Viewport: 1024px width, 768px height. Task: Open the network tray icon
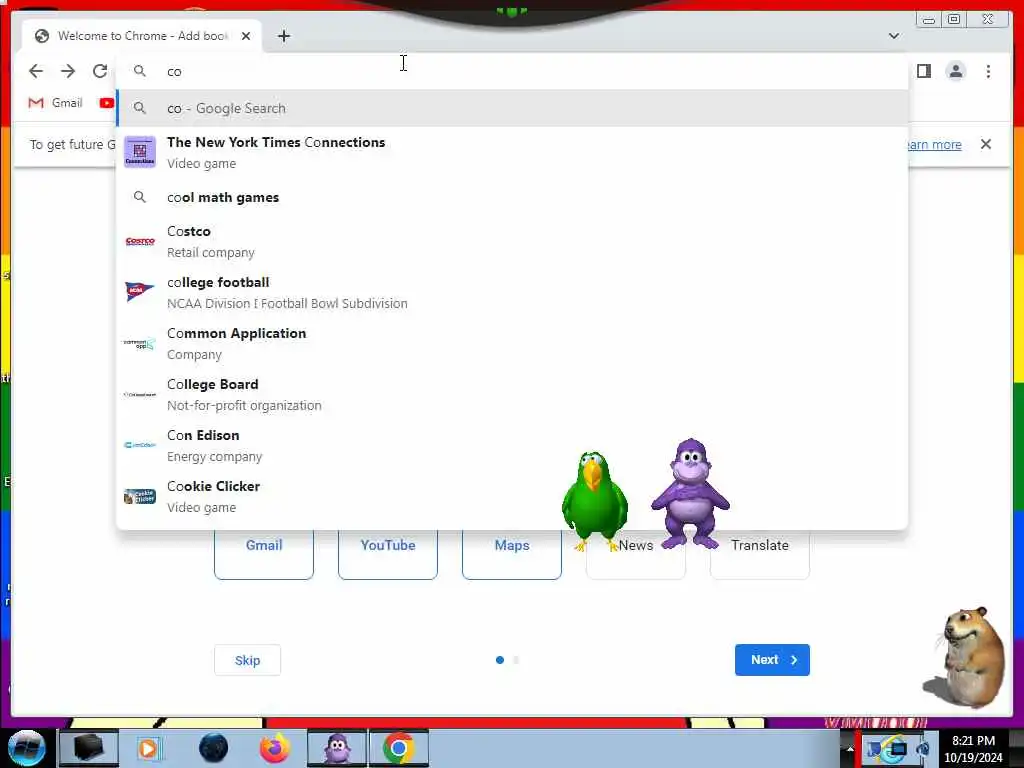coord(897,750)
